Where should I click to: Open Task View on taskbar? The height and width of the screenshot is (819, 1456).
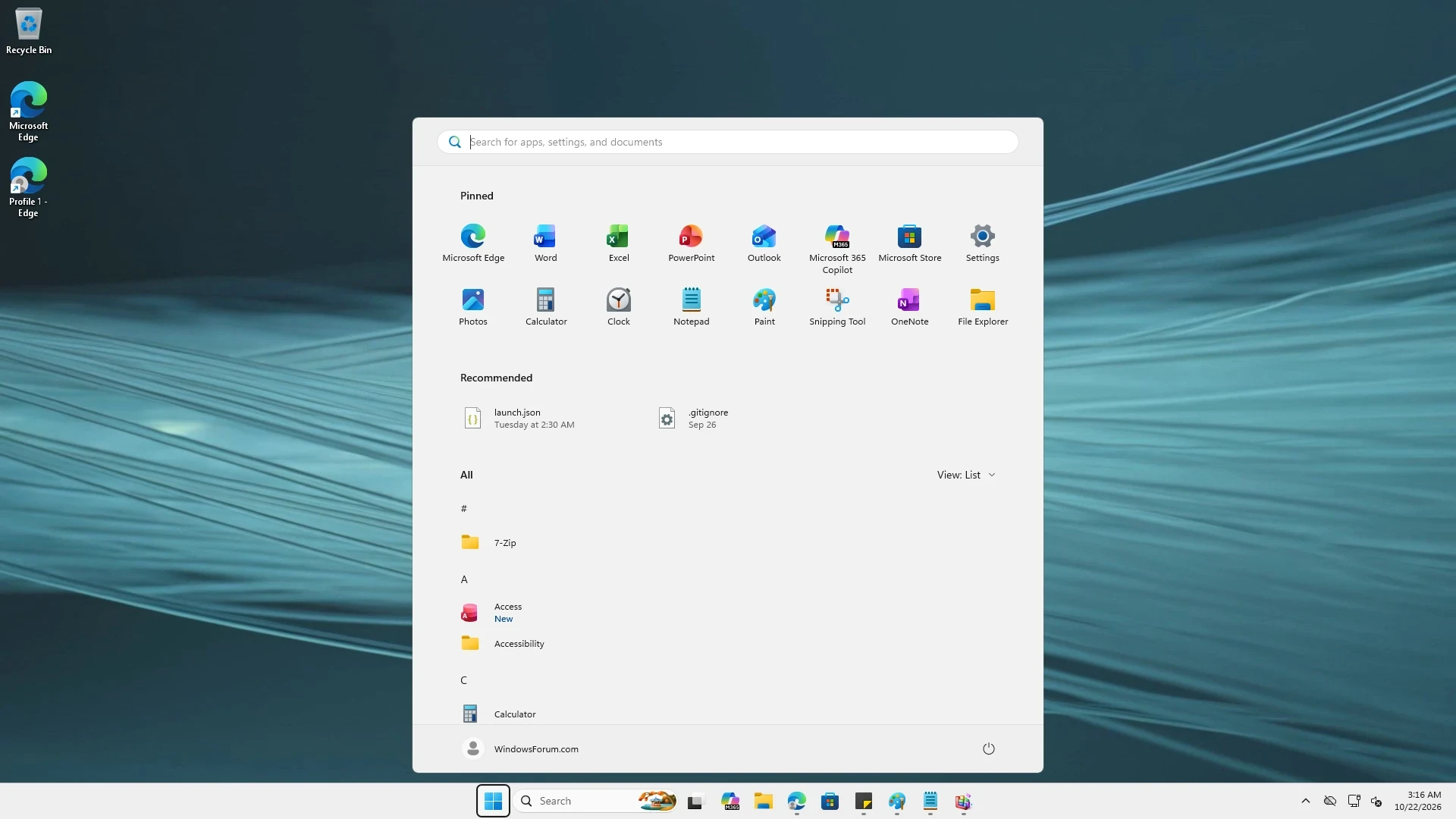click(x=695, y=801)
